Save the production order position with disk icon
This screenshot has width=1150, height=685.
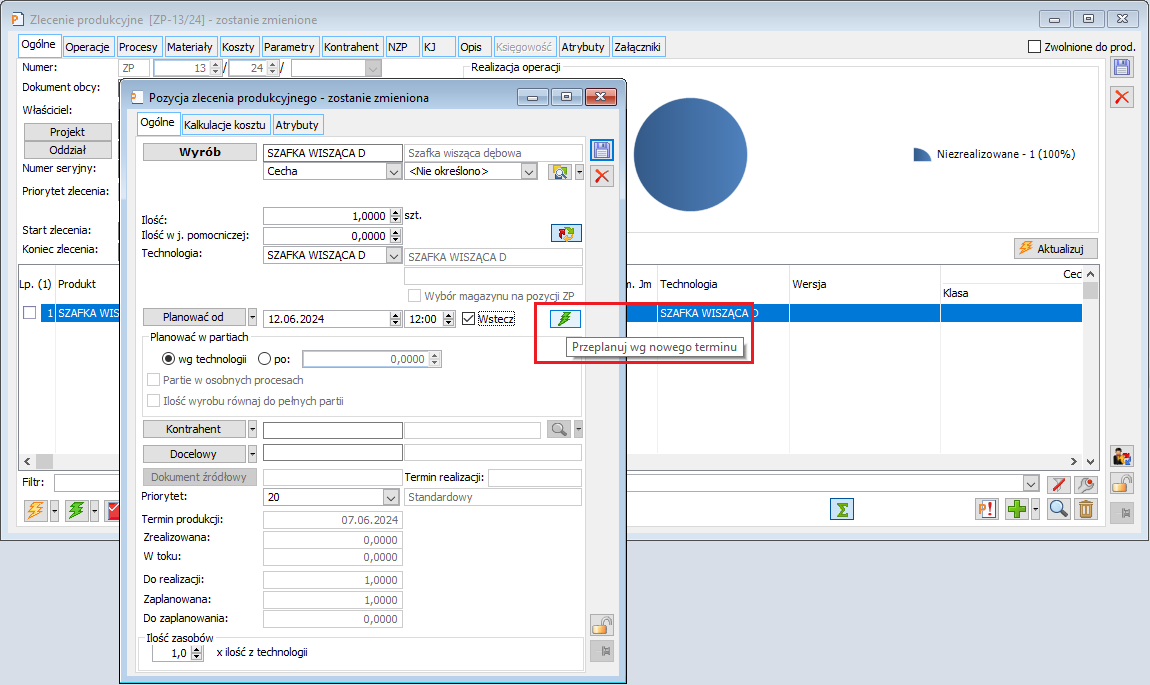point(601,150)
